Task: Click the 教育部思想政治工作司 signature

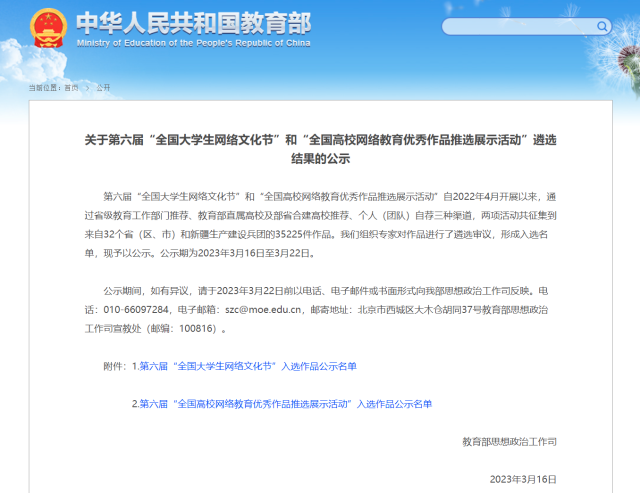Action: click(509, 441)
